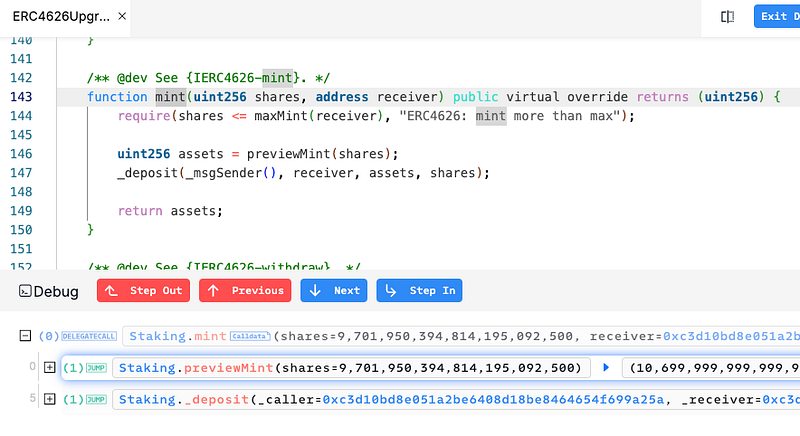Click the Debug terminal icon
Viewport: 800px width, 436px height.
(x=26, y=292)
